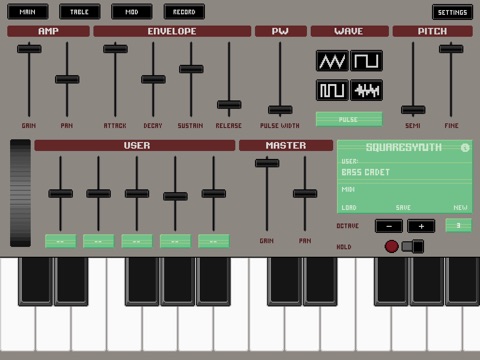This screenshot has width=480, height=360.
Task: Open the Record tab
Action: pos(184,12)
